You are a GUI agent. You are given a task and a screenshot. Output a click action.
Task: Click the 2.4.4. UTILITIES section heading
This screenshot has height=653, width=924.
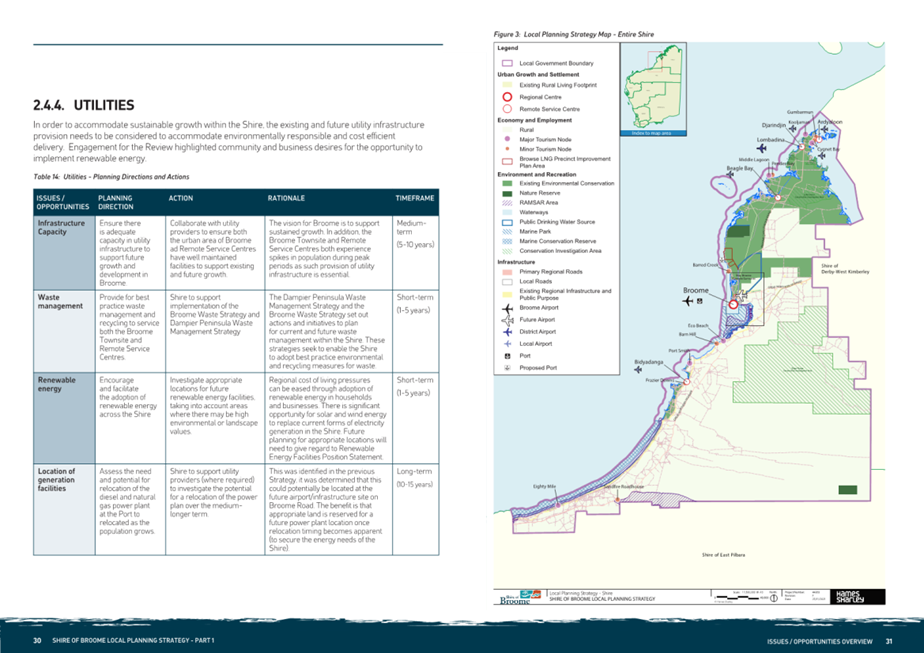[x=84, y=105]
